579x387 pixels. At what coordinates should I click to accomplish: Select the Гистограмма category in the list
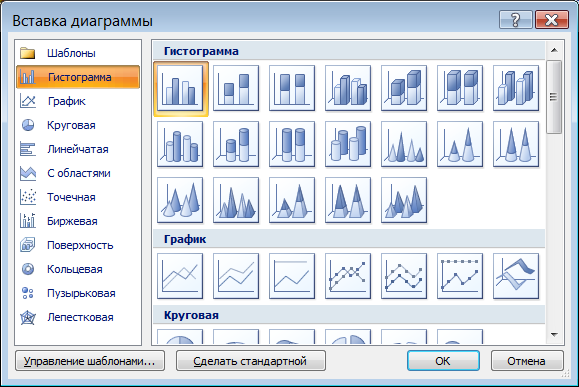tap(78, 77)
